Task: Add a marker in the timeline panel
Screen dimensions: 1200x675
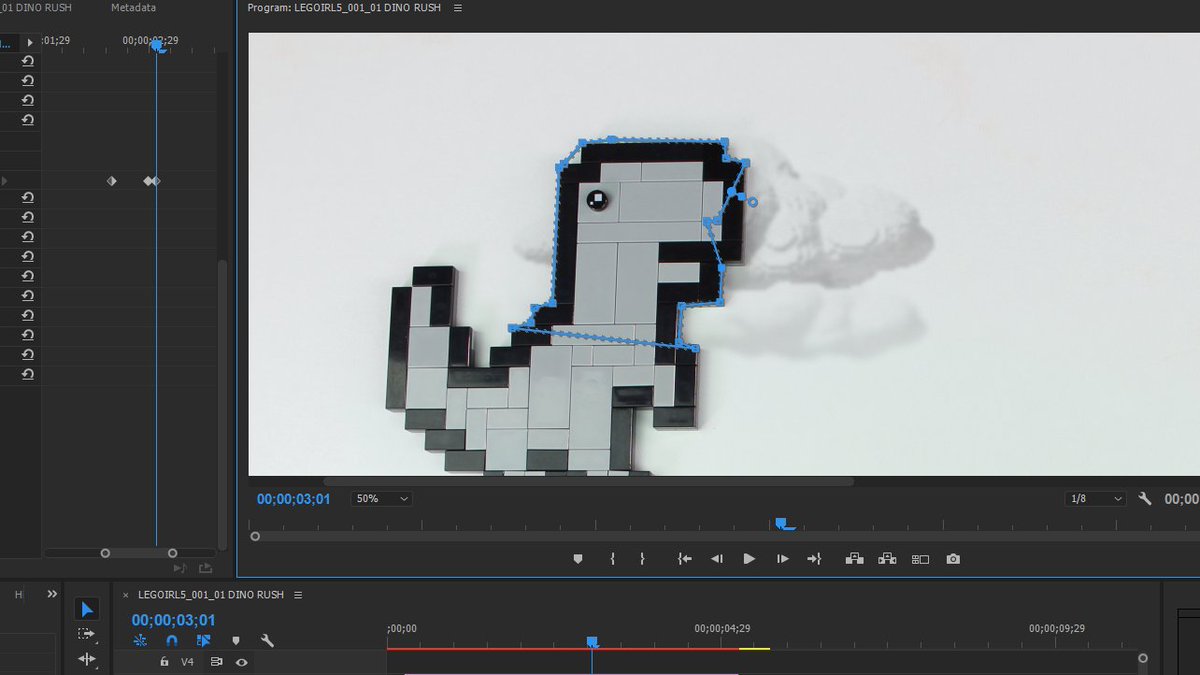Action: click(236, 641)
